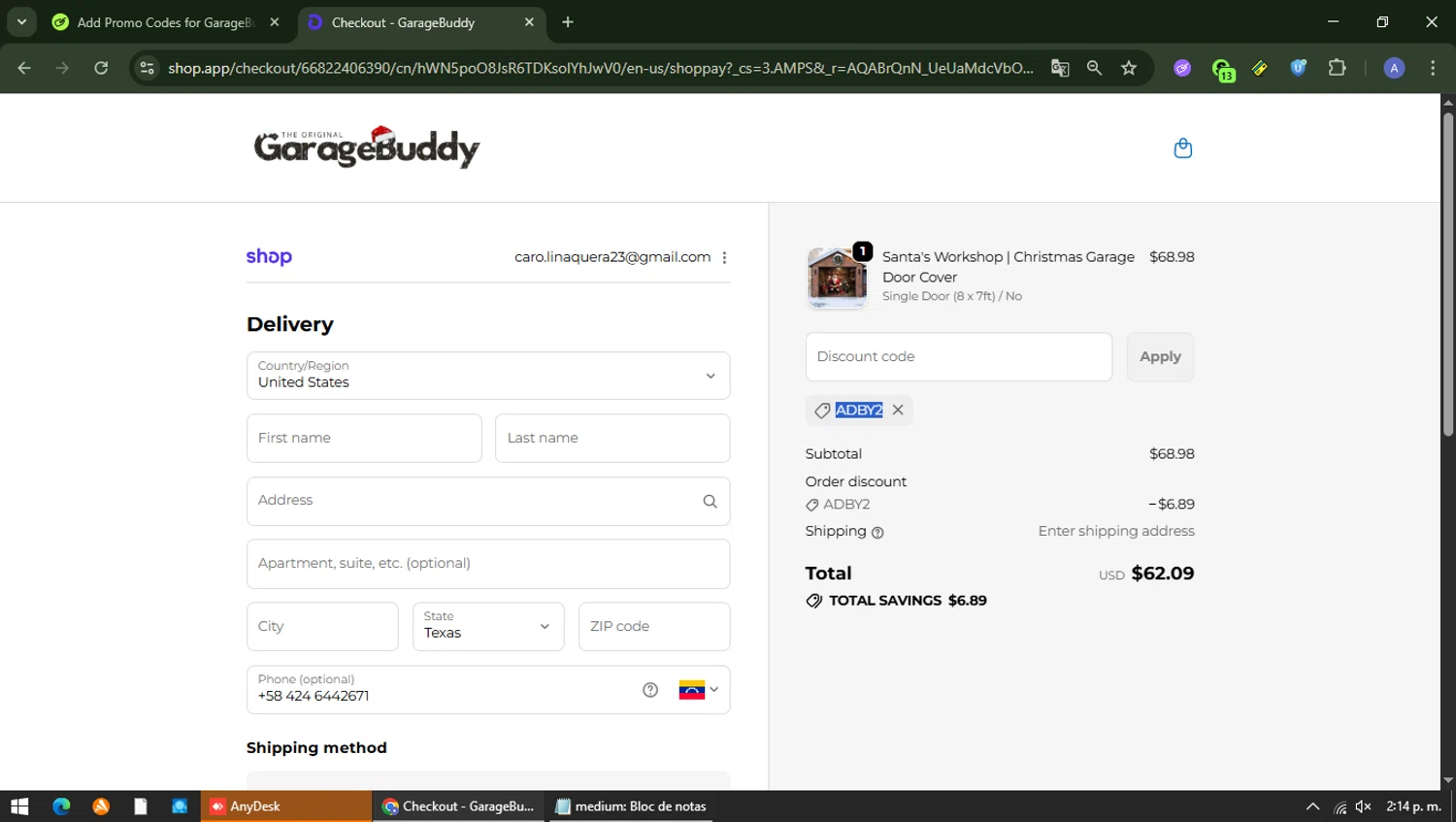Open the Windows Start menu
Screen dimensions: 1456x822
pyautogui.click(x=19, y=806)
